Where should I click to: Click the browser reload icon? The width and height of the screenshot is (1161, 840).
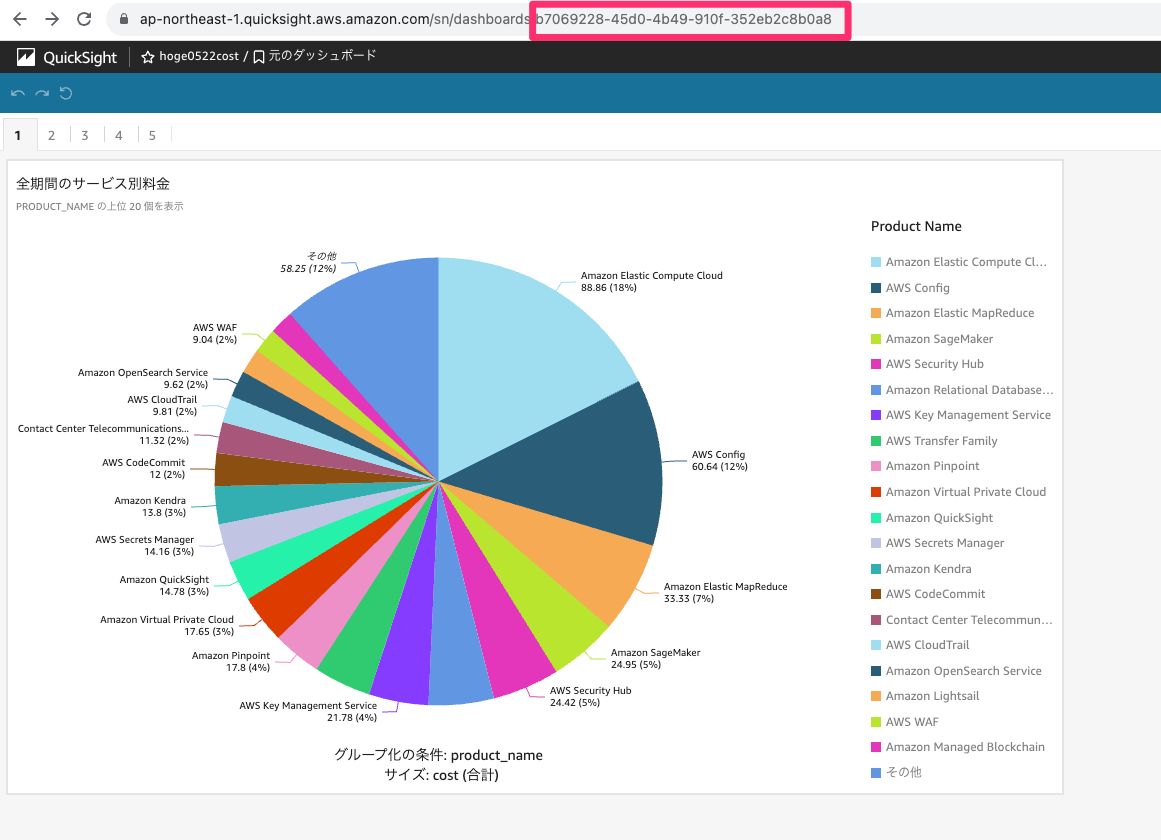[84, 18]
